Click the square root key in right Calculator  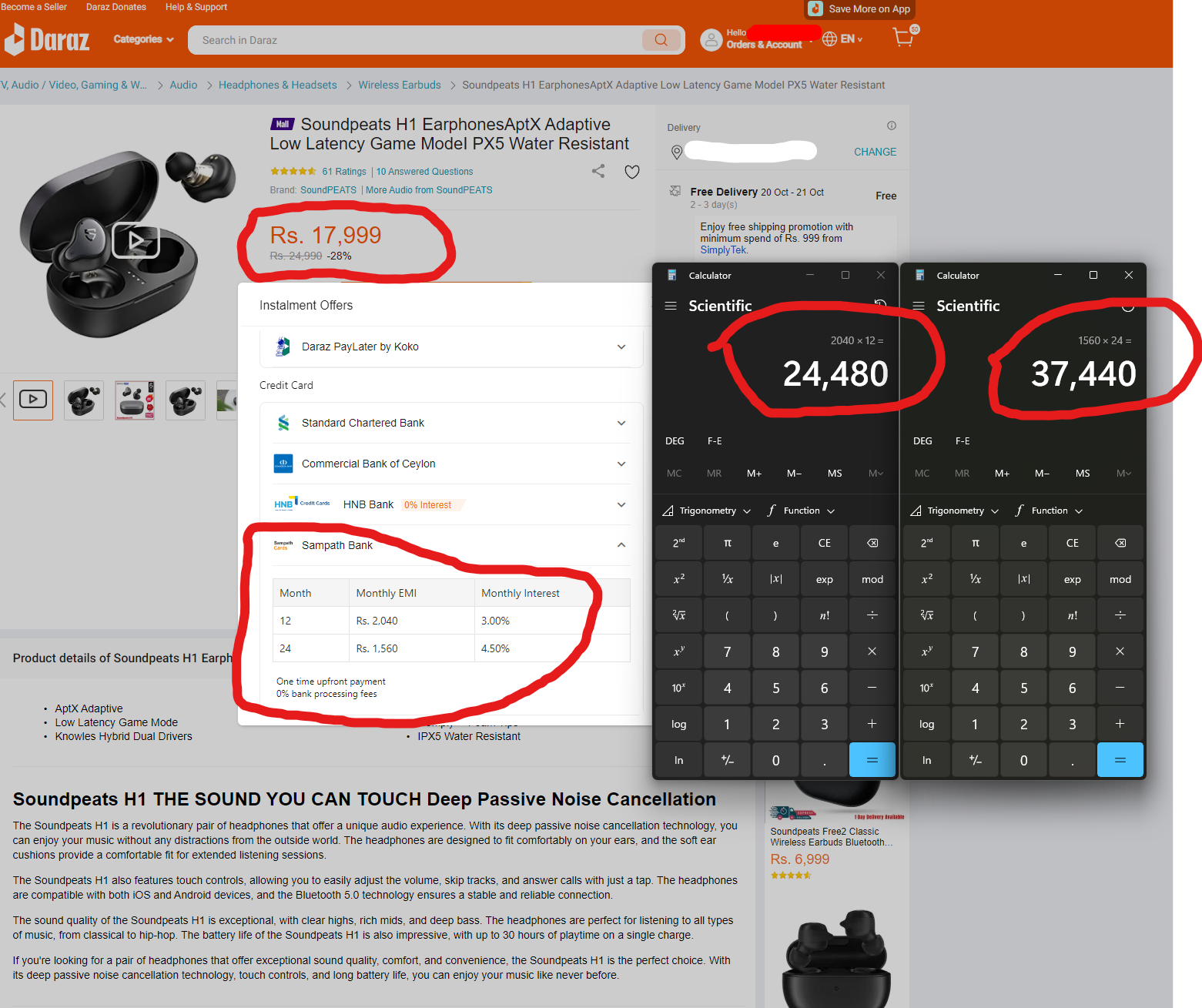(927, 615)
